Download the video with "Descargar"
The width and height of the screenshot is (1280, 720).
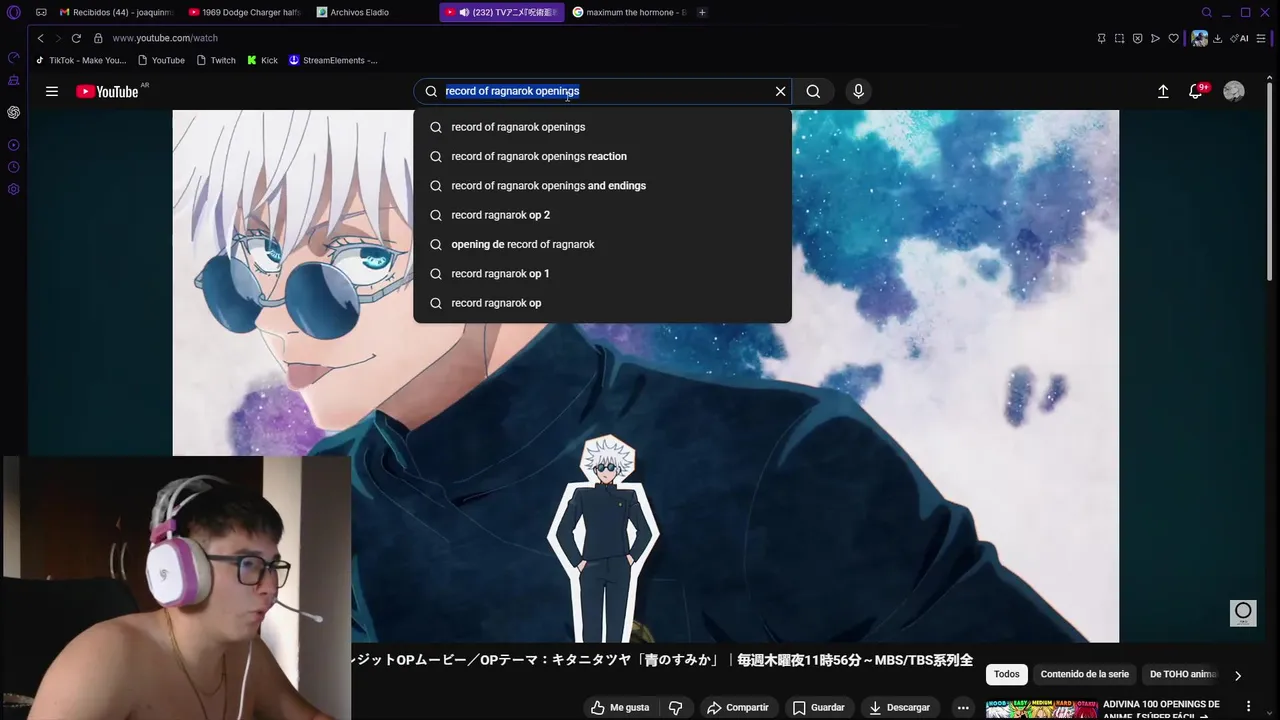tap(899, 707)
